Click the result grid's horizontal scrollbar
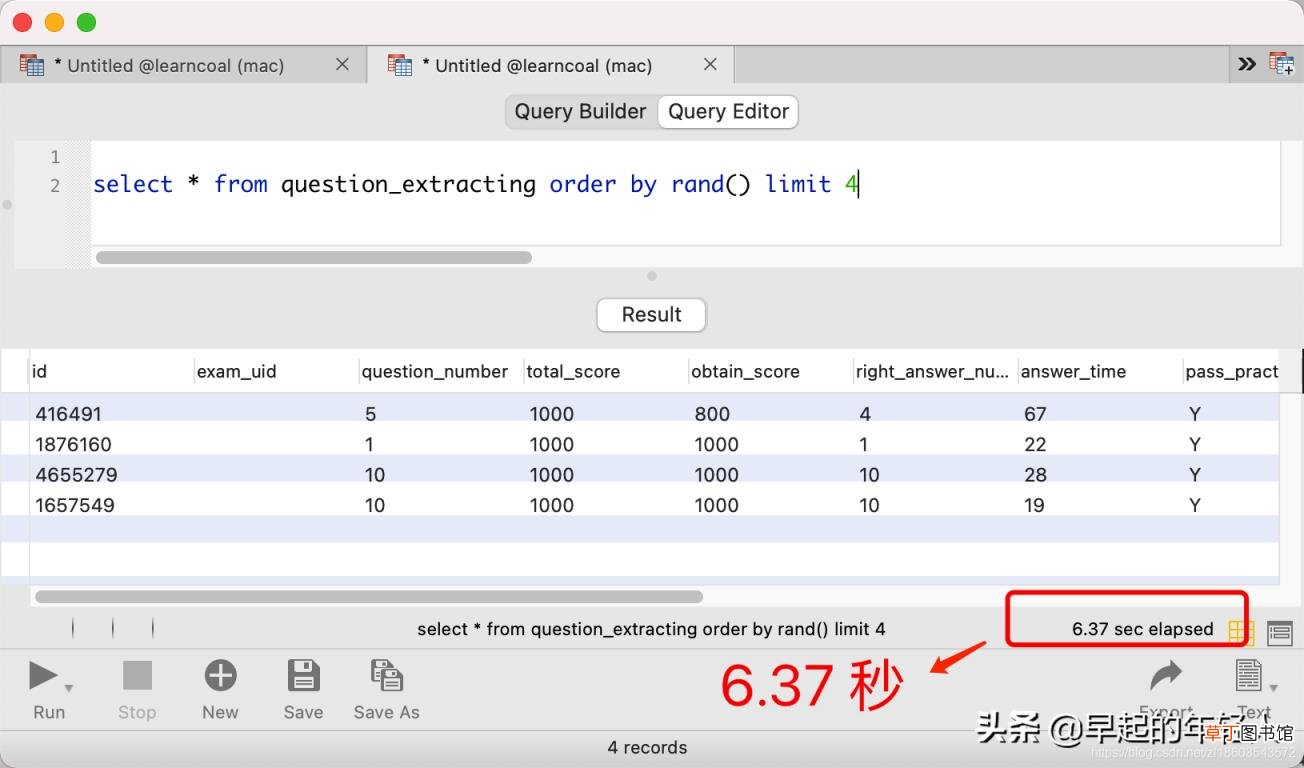The height and width of the screenshot is (768, 1304). (369, 596)
